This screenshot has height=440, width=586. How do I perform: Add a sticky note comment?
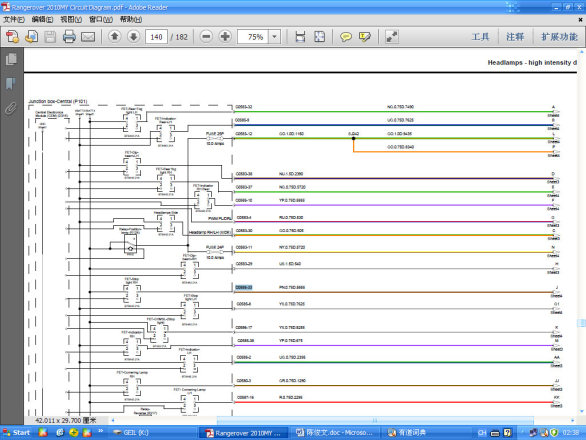346,37
